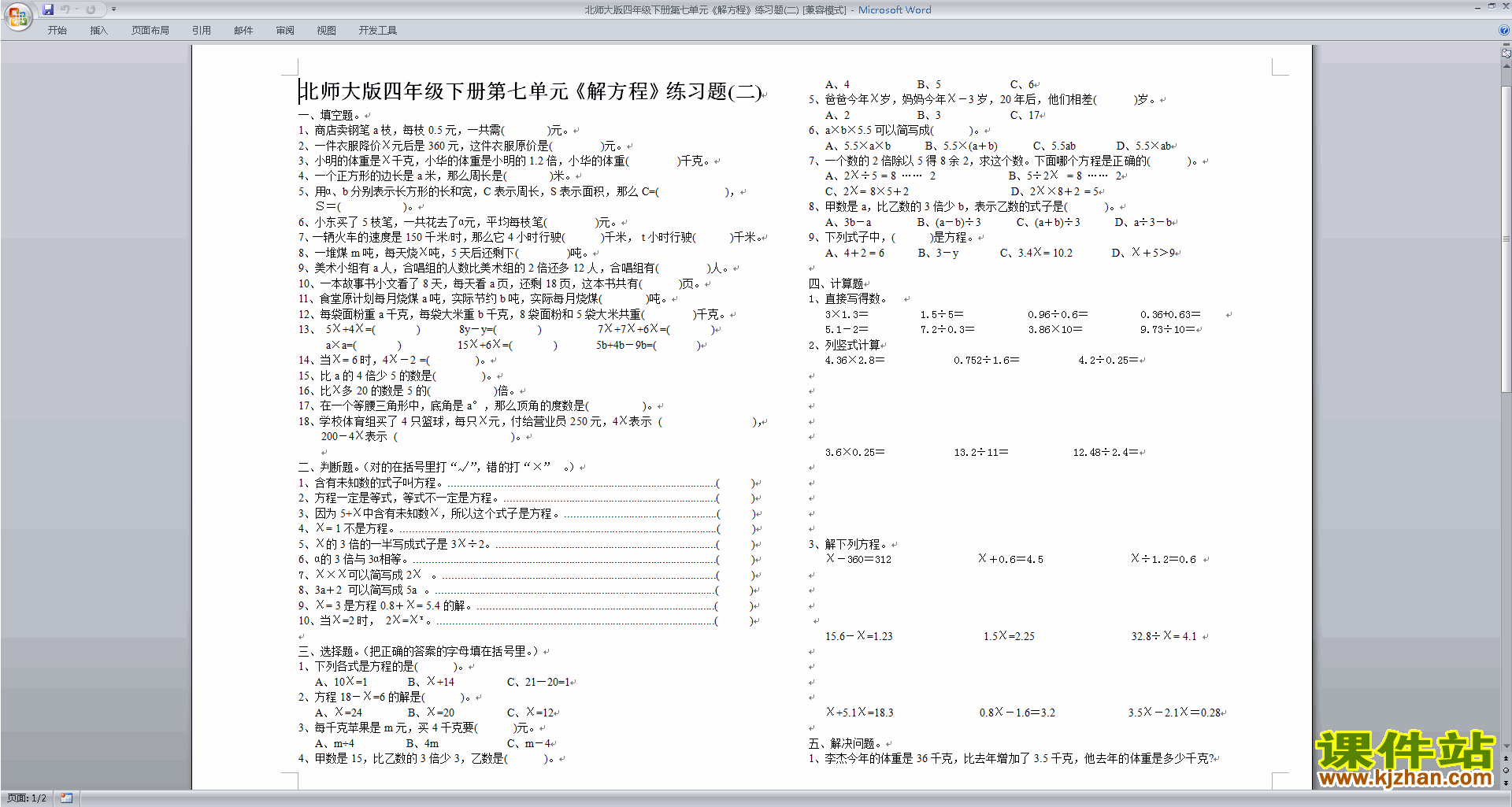The image size is (1512, 807).
Task: Click the equation 3.5X－2.1X＝0.28
Action: 1174,713
